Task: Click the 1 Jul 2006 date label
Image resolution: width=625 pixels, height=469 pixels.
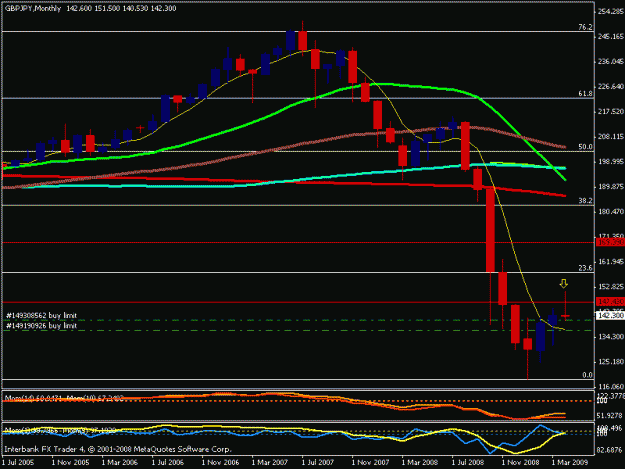Action: point(168,462)
